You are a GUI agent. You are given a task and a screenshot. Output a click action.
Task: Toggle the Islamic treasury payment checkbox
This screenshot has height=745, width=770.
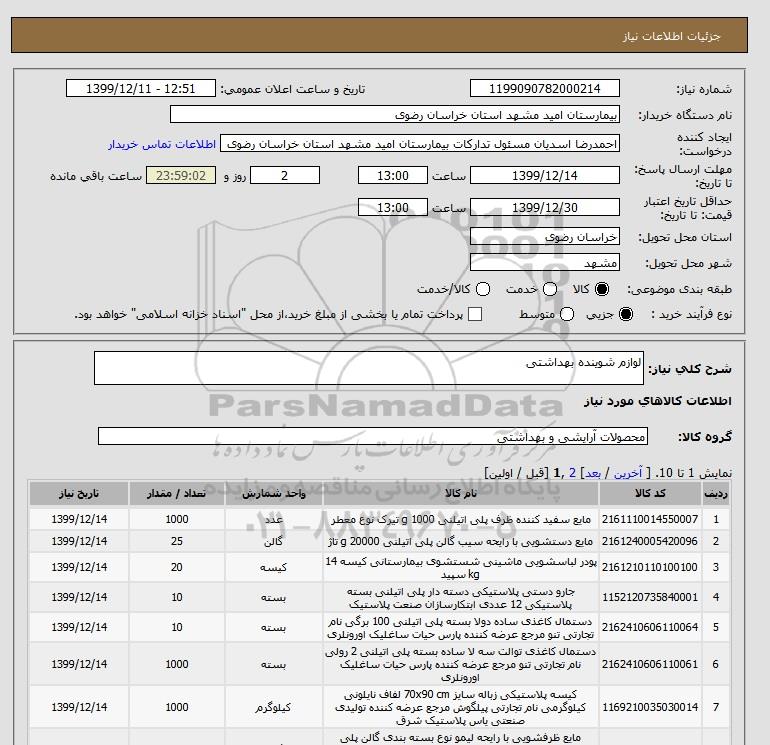(x=475, y=314)
